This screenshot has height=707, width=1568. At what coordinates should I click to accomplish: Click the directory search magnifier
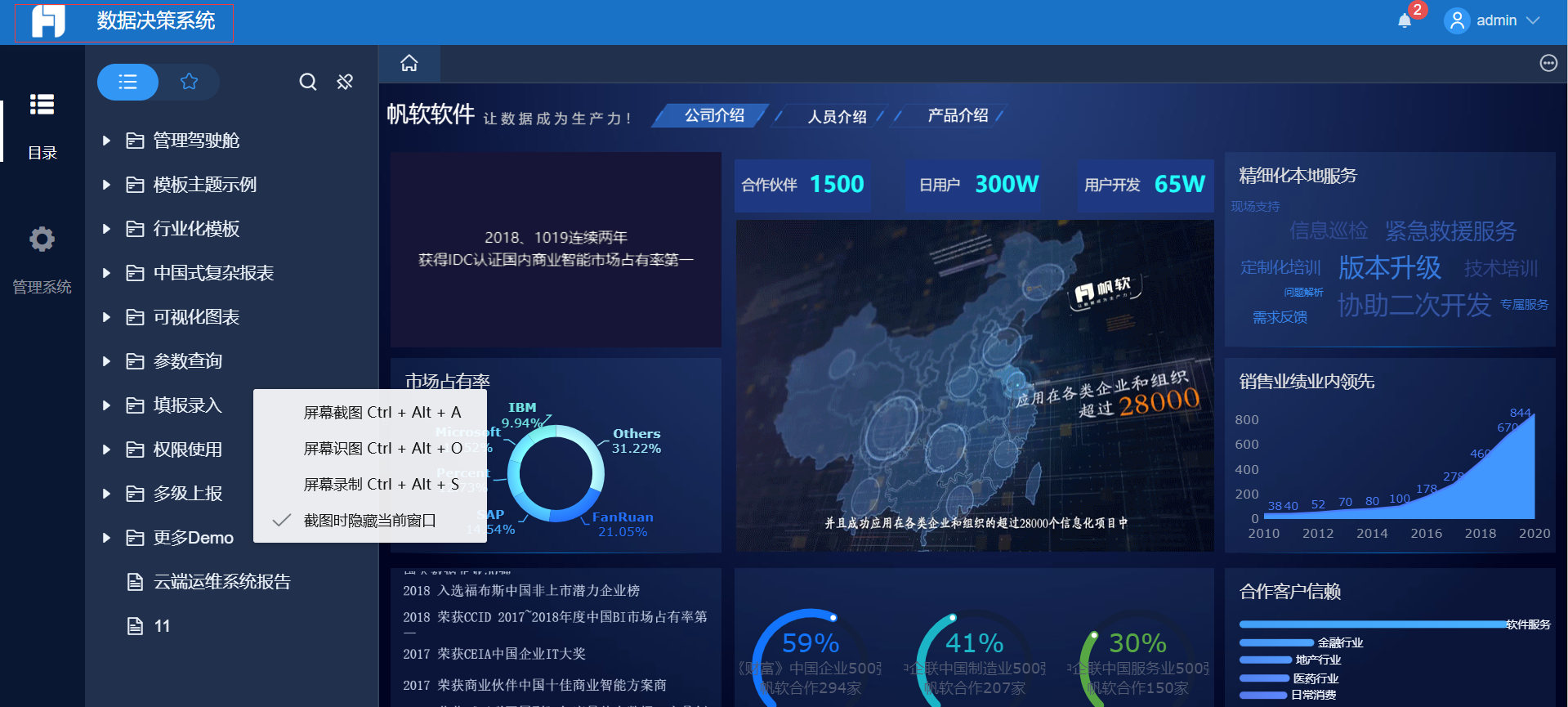click(x=308, y=82)
